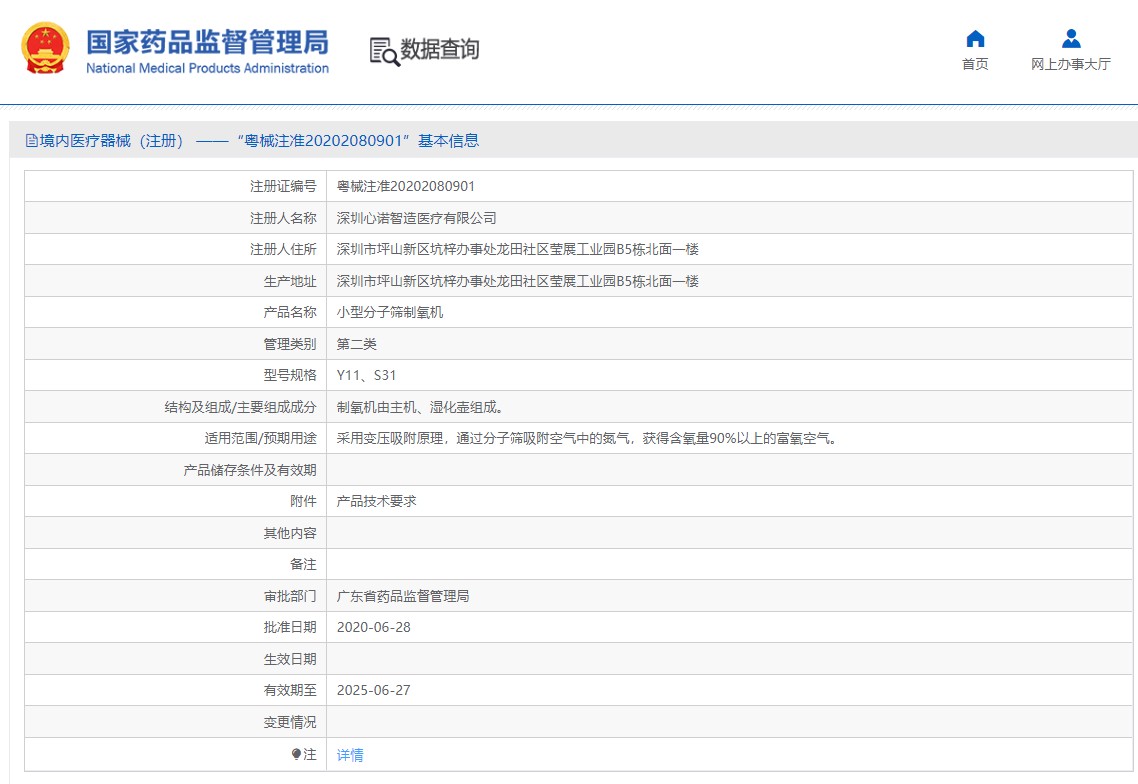This screenshot has height=784, width=1138.
Task: Select approval department 广东省药品监督管理局
Action: pyautogui.click(x=403, y=596)
